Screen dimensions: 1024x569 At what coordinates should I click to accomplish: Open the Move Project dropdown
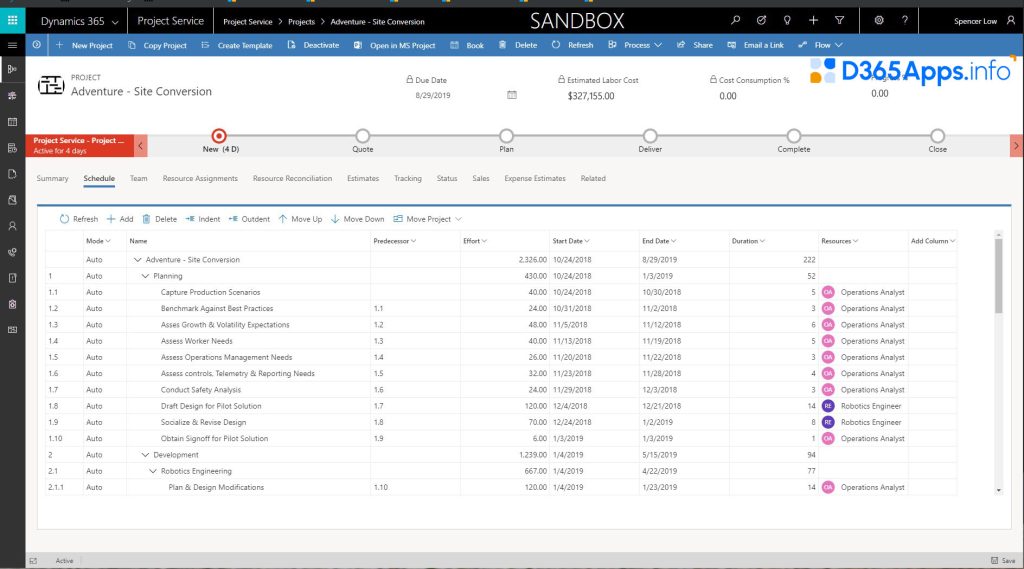tap(427, 219)
